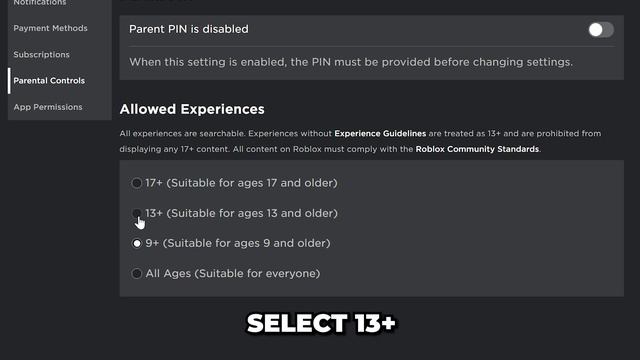The image size is (640, 360).
Task: Click the 'Parent PIN is disabled' label
Action: pyautogui.click(x=189, y=29)
